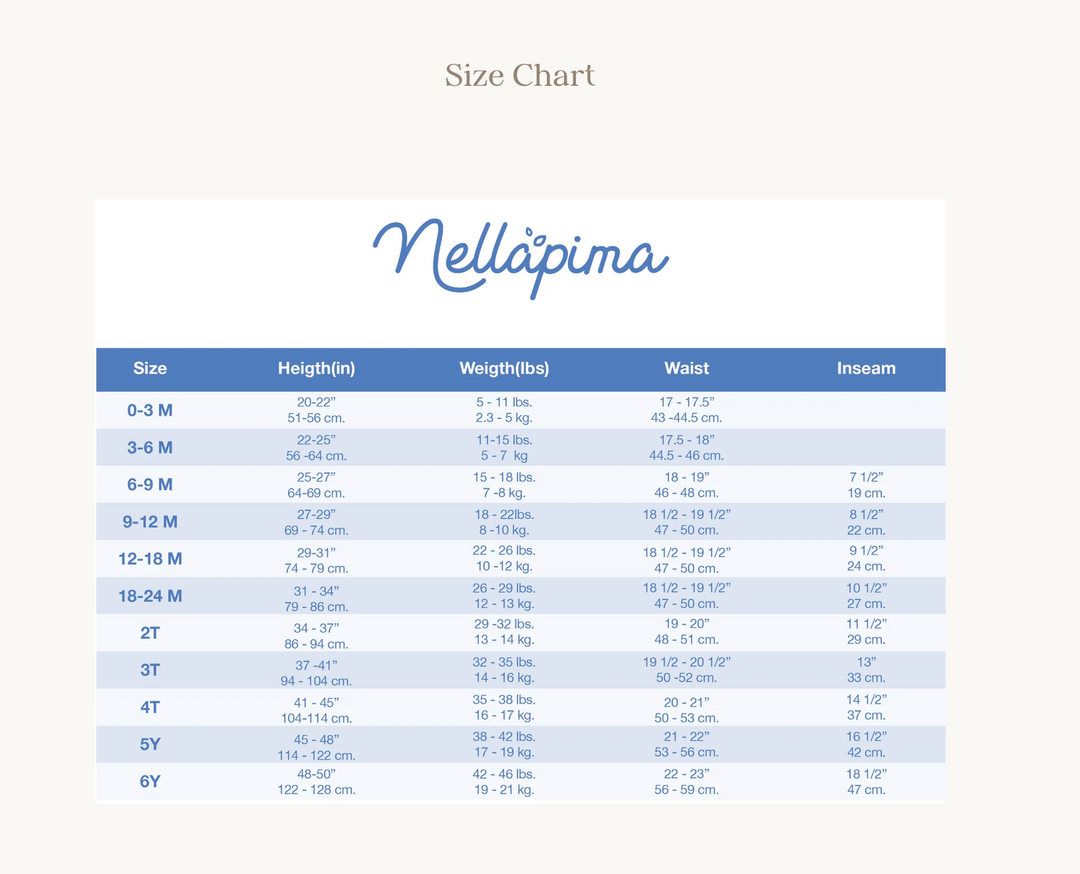This screenshot has width=1080, height=874.
Task: Click the Size Chart heading
Action: (x=520, y=75)
